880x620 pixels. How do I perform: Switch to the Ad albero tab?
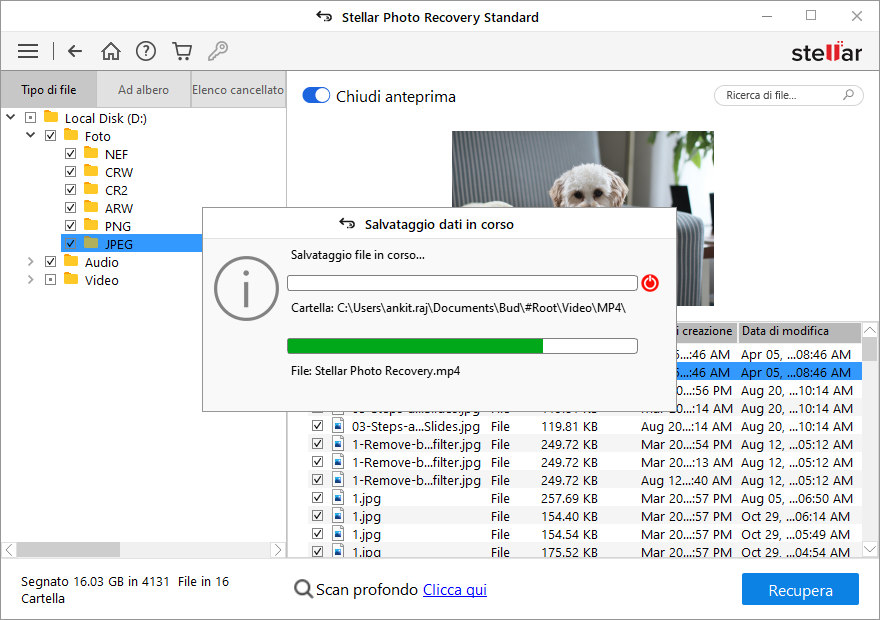143,89
